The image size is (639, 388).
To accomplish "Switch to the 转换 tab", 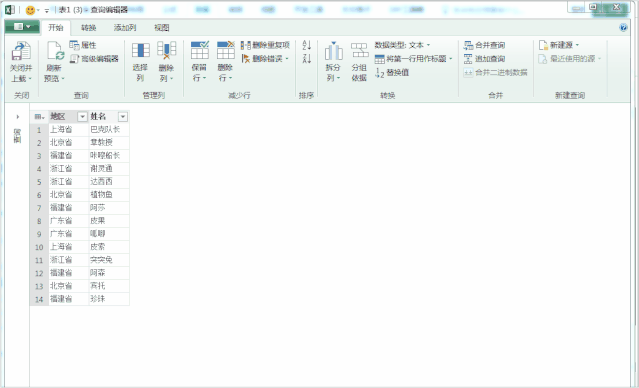I will tap(88, 28).
